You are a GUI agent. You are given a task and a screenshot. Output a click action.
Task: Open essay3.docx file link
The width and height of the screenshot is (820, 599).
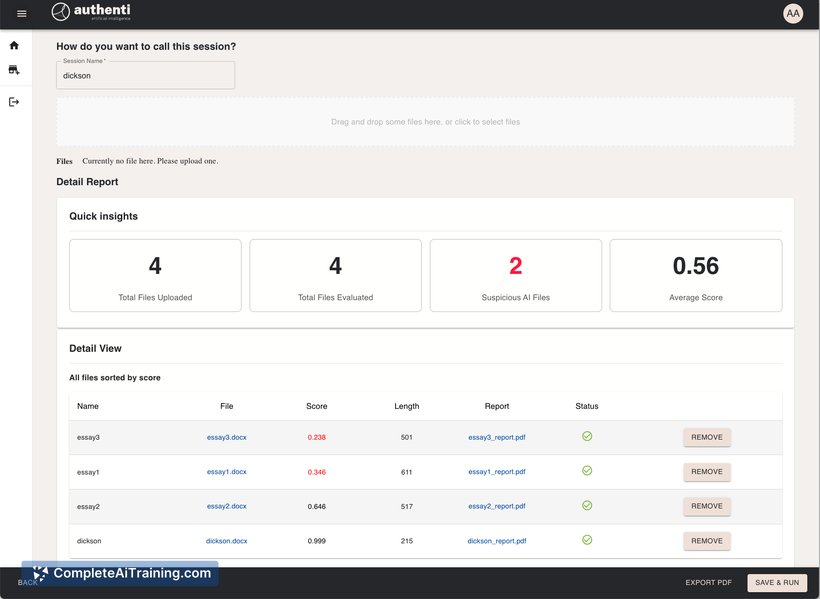tap(226, 437)
